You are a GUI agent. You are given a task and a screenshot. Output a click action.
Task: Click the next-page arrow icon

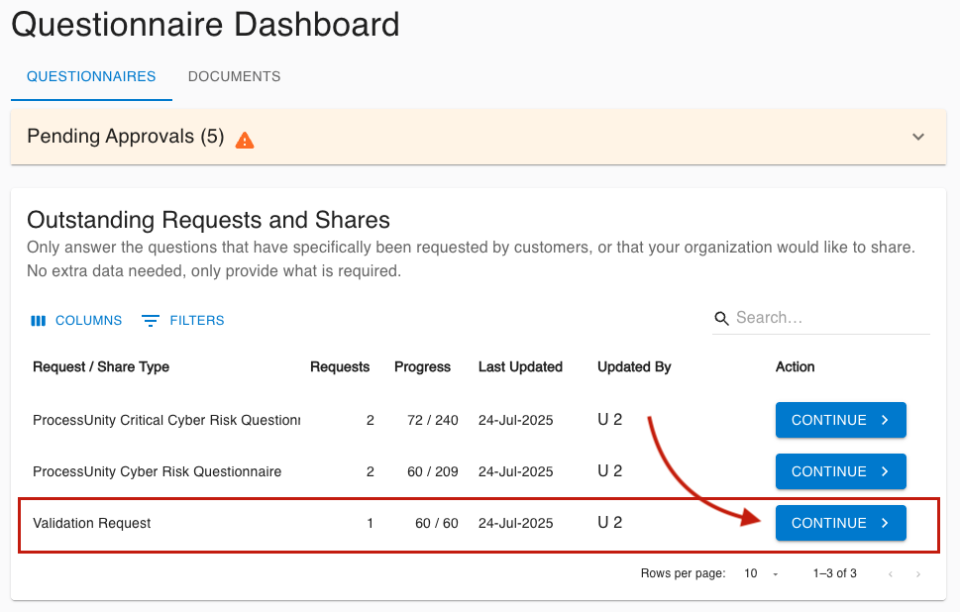[x=918, y=573]
